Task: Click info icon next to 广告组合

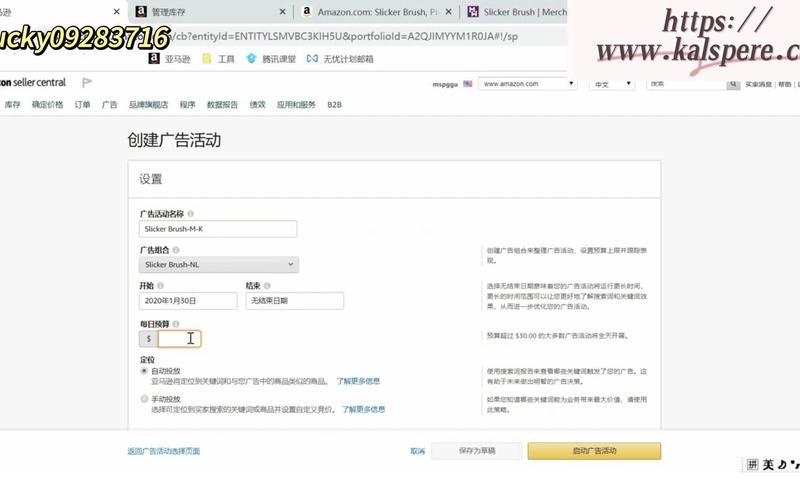Action: 176,250
